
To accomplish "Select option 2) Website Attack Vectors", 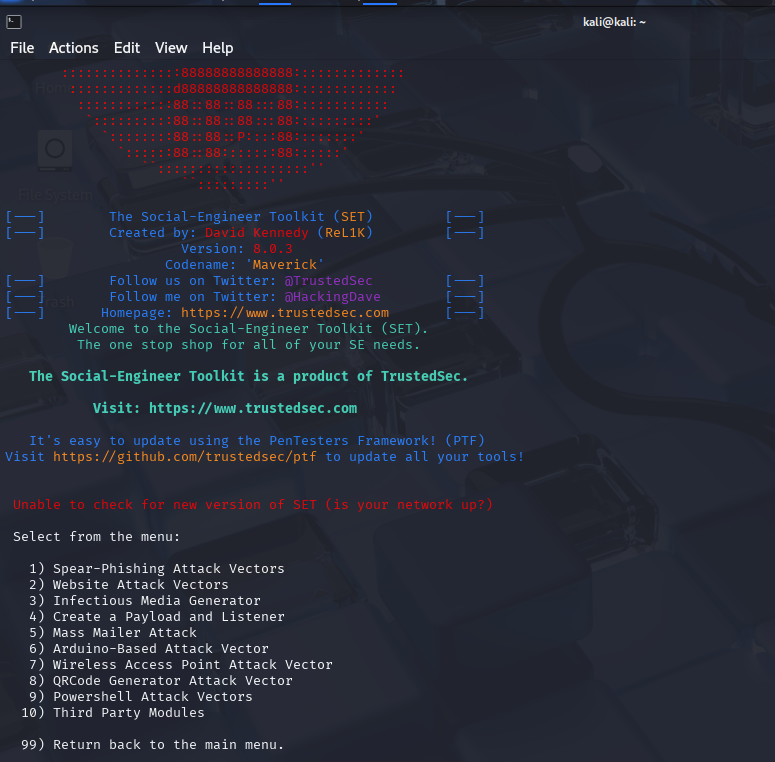I will pos(129,585).
